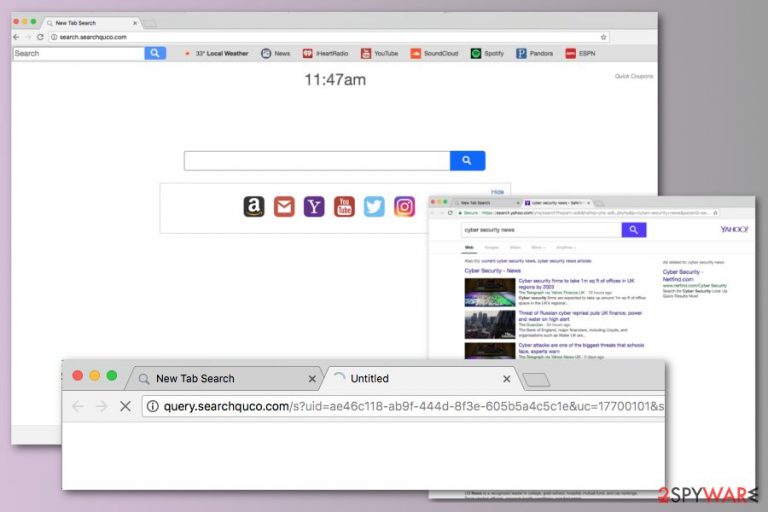768x512 pixels.
Task: Click the toolbar Search text box
Action: [79, 53]
